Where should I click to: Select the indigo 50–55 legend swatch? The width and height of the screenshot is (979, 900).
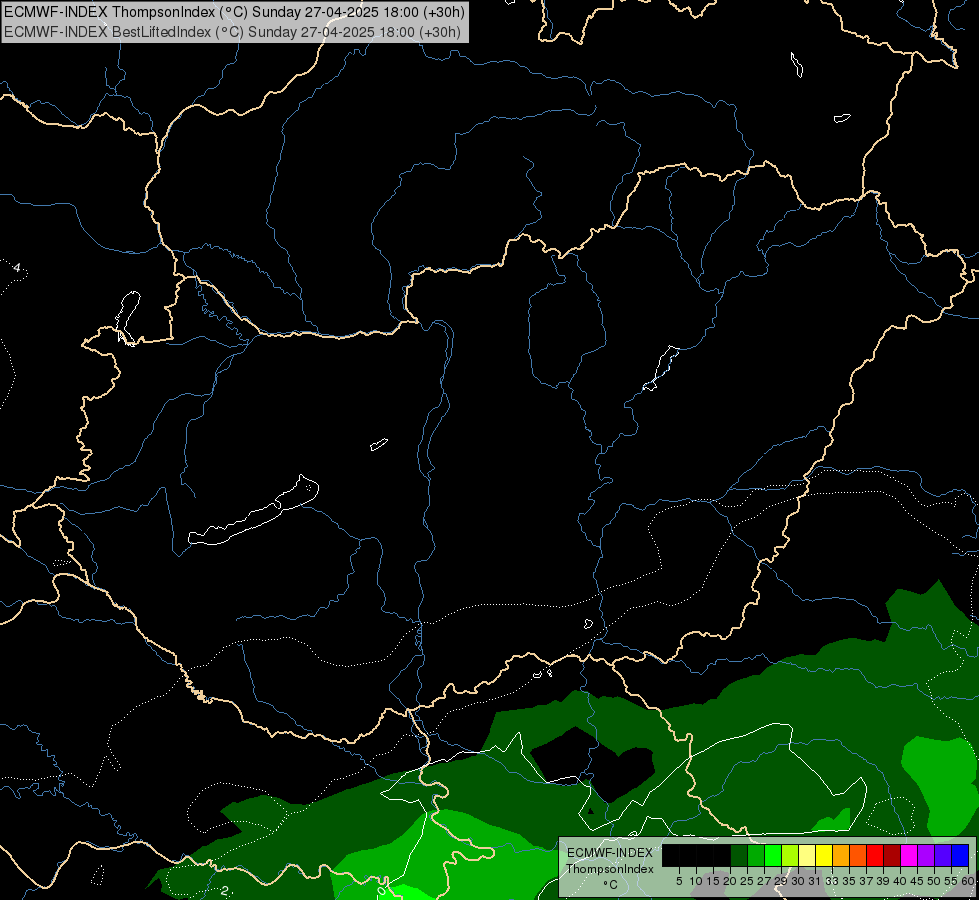click(943, 855)
